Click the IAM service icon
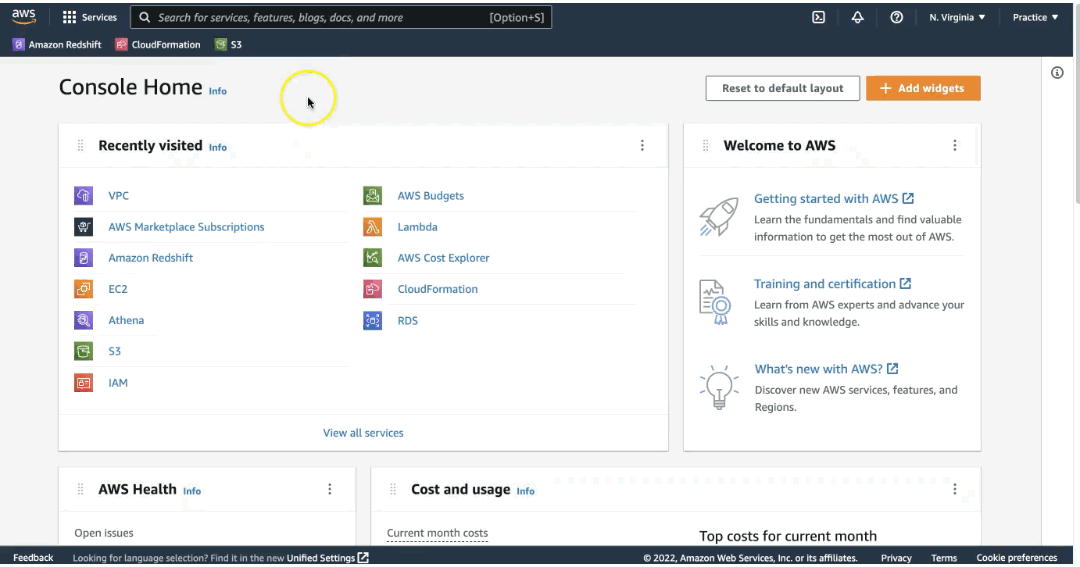Screen dimensions: 1080x567 point(83,382)
